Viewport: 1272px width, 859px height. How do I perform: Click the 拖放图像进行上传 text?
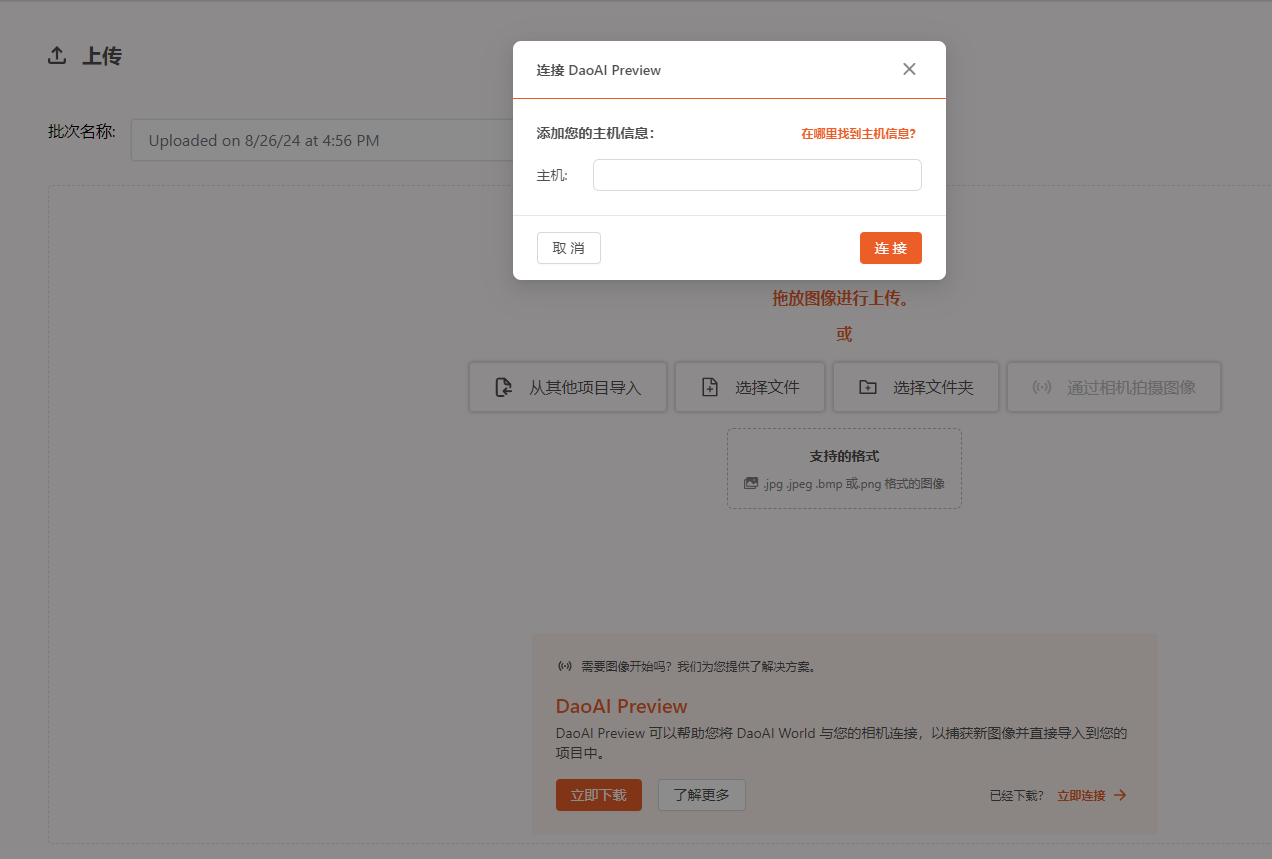[x=844, y=298]
